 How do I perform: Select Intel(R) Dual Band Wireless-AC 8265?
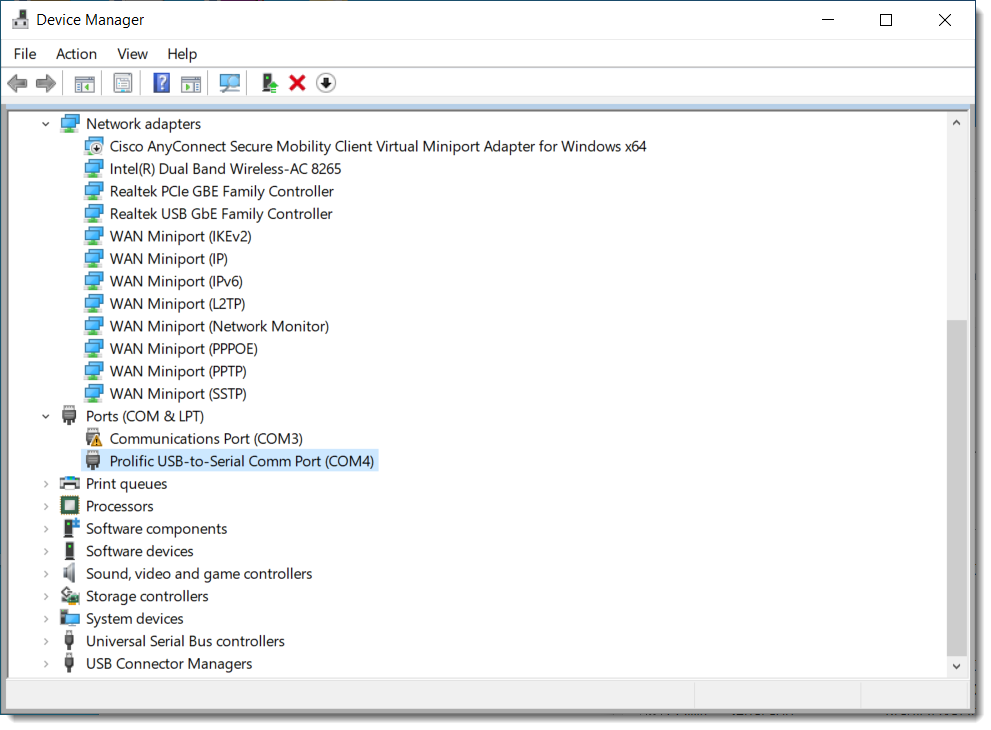[x=225, y=169]
